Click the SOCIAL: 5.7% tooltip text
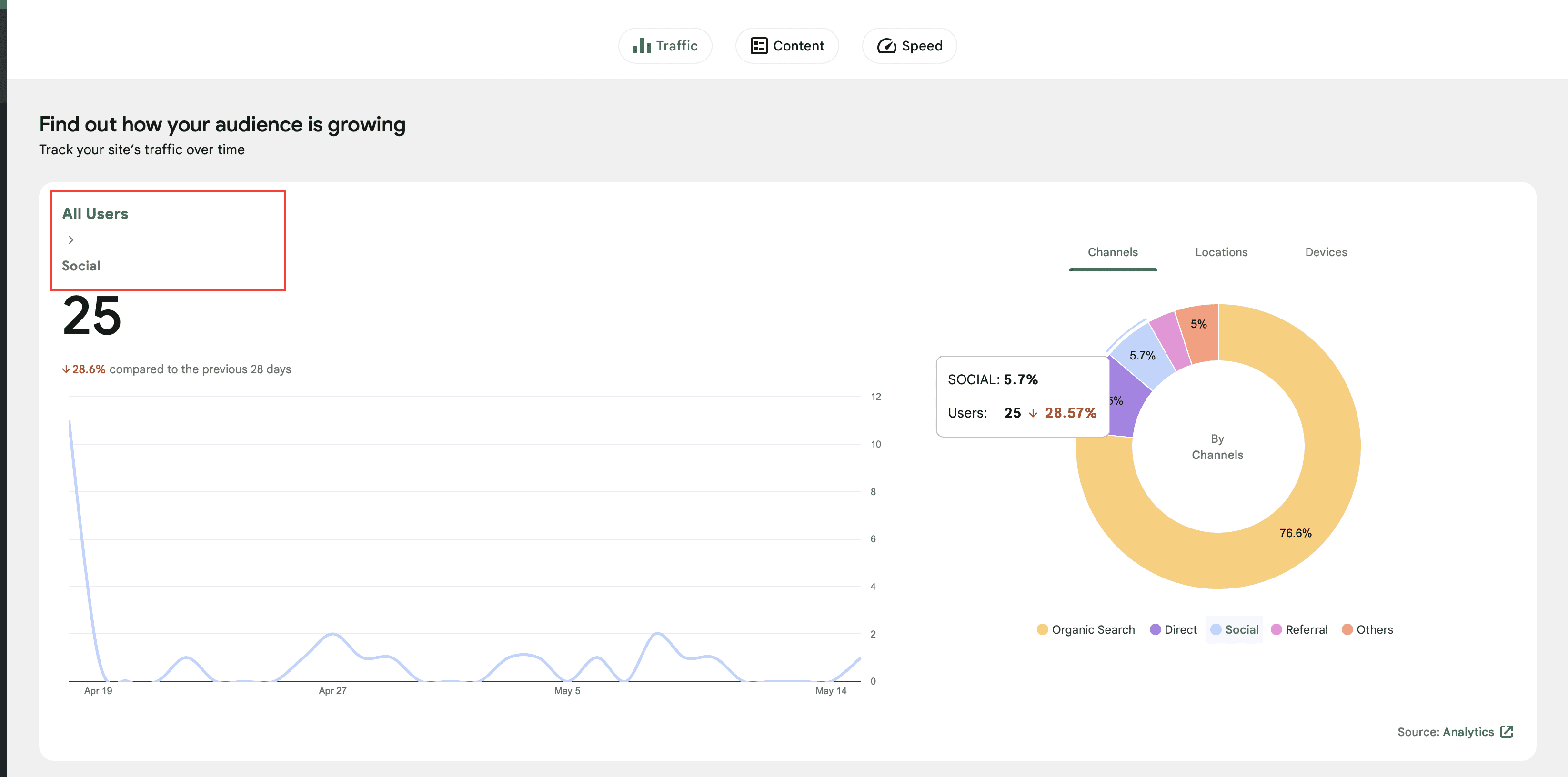Image resolution: width=1568 pixels, height=777 pixels. tap(993, 379)
